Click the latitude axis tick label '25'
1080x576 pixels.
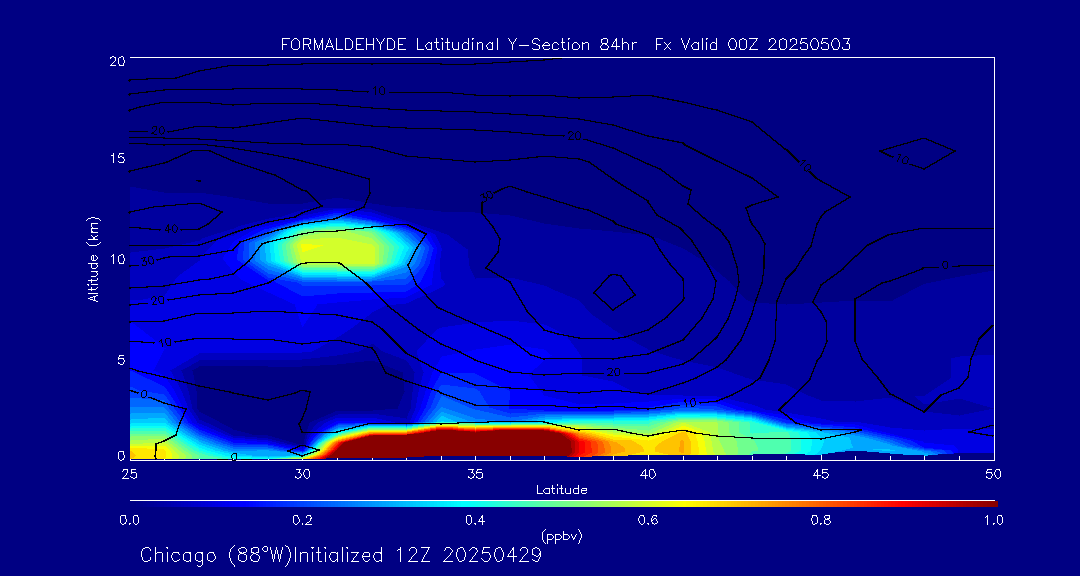(x=129, y=474)
